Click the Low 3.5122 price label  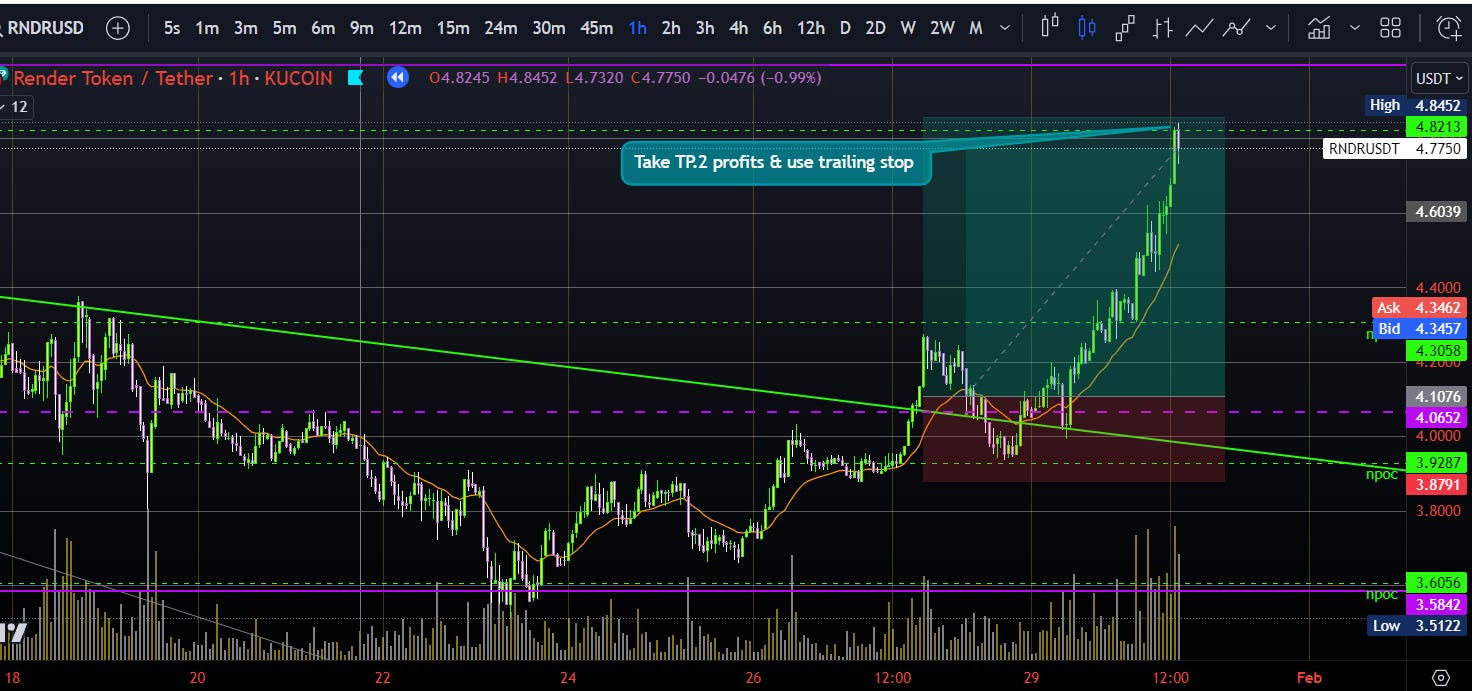click(1416, 626)
